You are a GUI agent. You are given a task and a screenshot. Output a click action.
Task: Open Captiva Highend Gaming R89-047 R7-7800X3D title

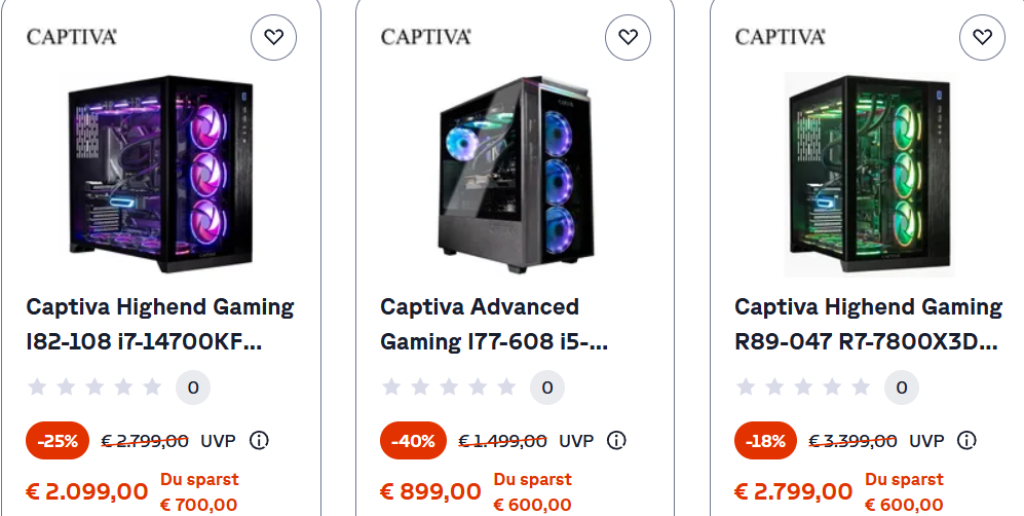(x=868, y=324)
